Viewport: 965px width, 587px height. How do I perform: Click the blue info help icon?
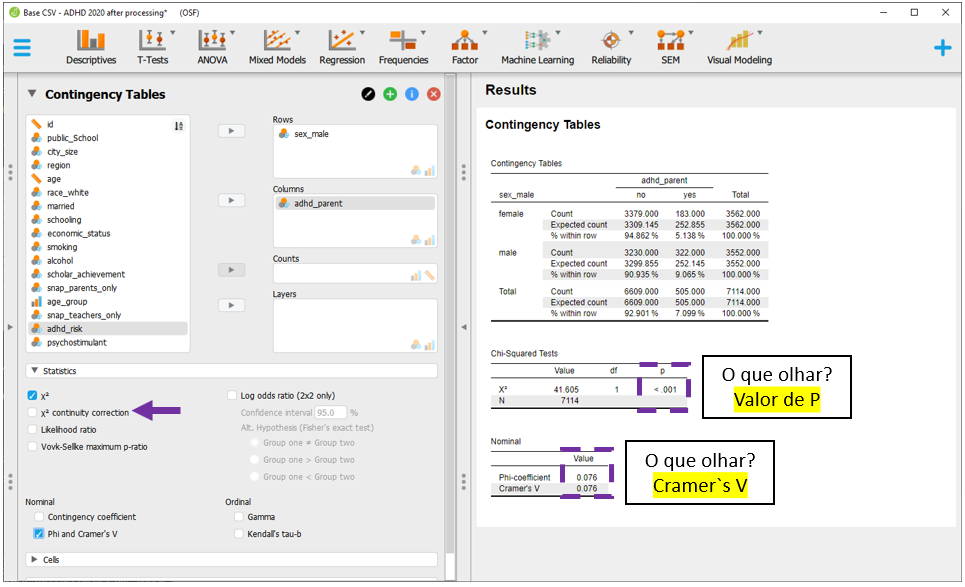[412, 94]
